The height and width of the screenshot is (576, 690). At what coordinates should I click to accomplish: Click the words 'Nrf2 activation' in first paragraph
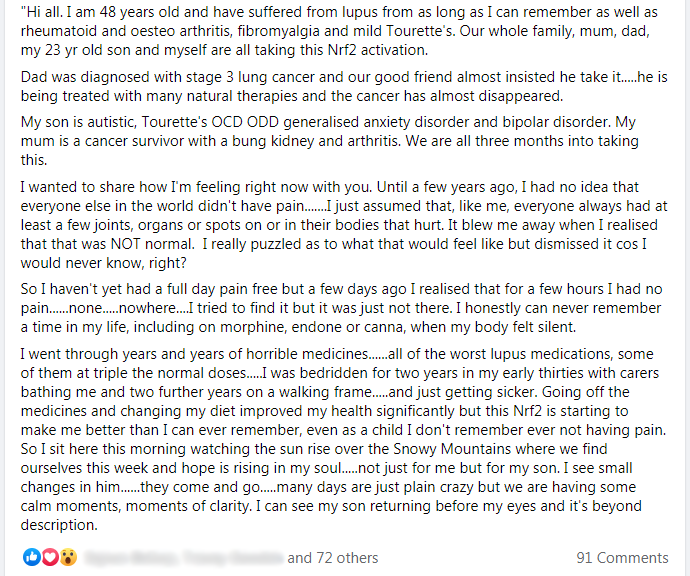point(378,50)
